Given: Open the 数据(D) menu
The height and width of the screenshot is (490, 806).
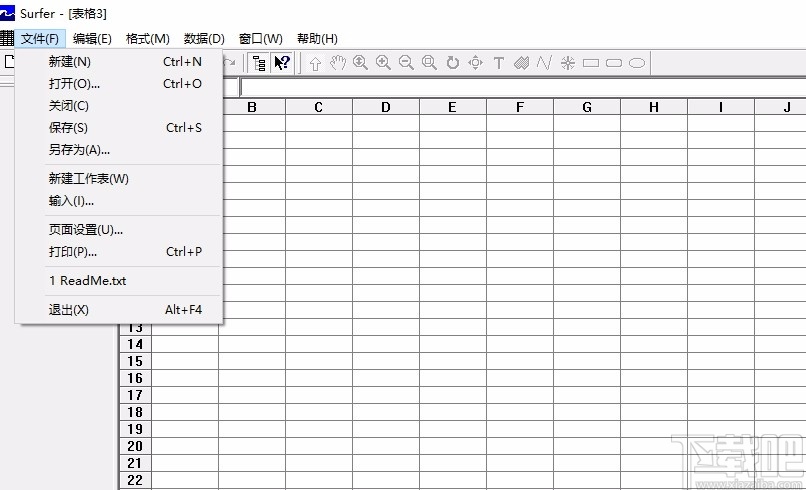Looking at the screenshot, I should tap(204, 39).
